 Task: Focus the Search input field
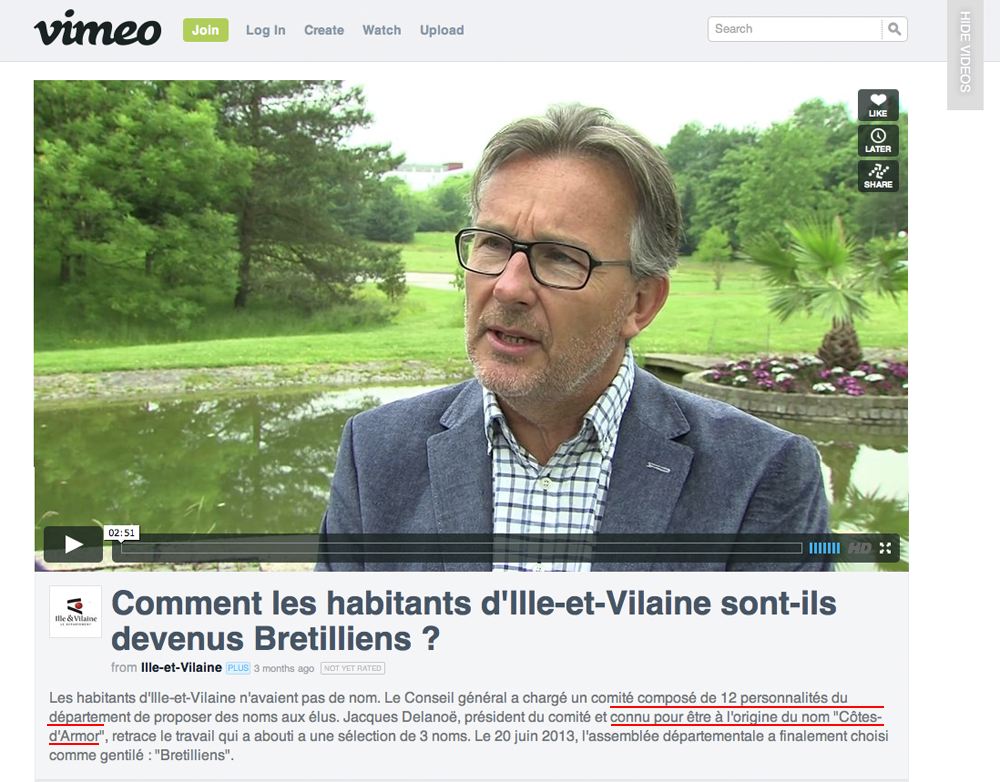(x=795, y=29)
